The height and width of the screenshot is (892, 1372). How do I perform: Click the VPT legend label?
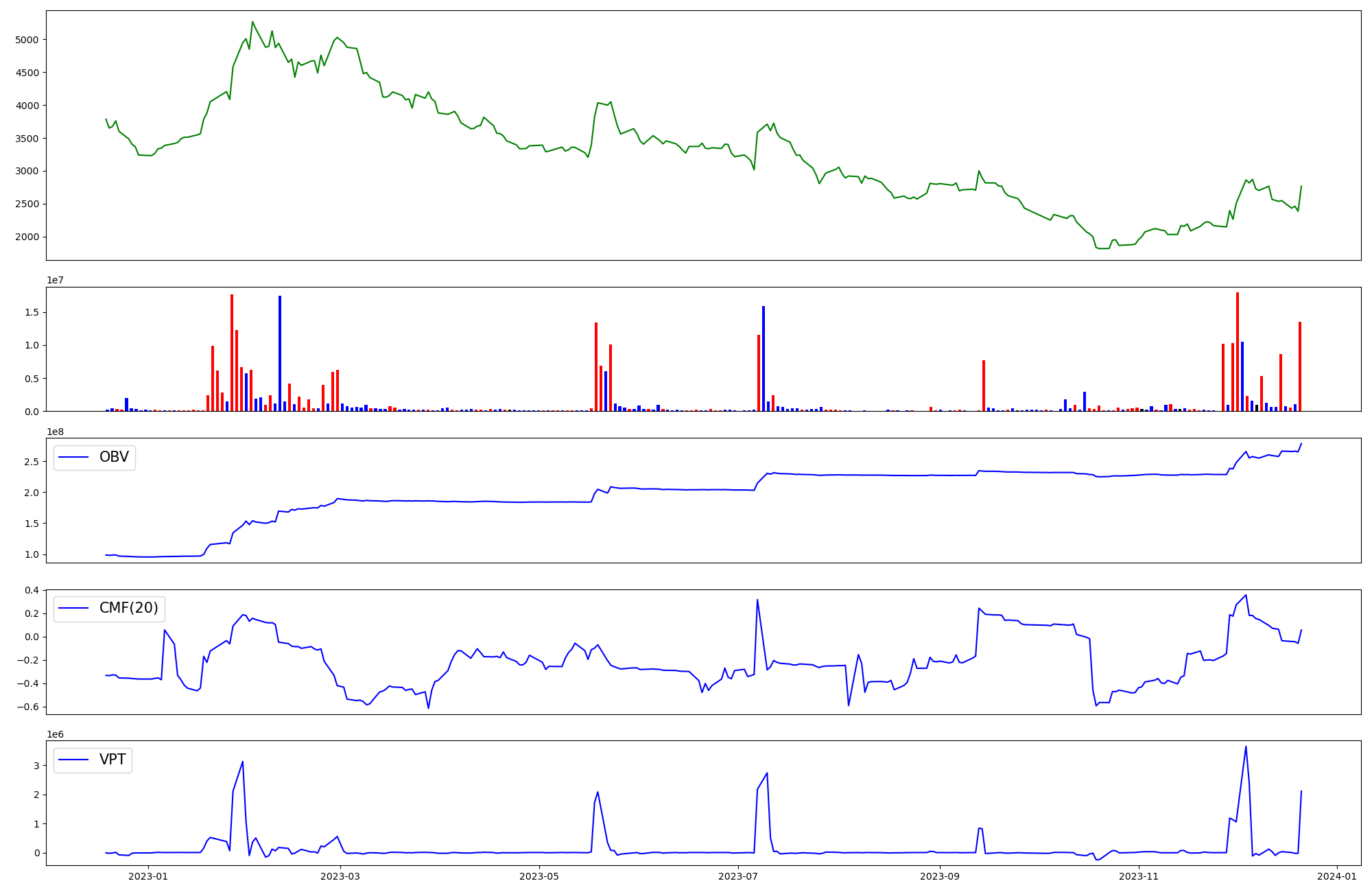pyautogui.click(x=113, y=760)
